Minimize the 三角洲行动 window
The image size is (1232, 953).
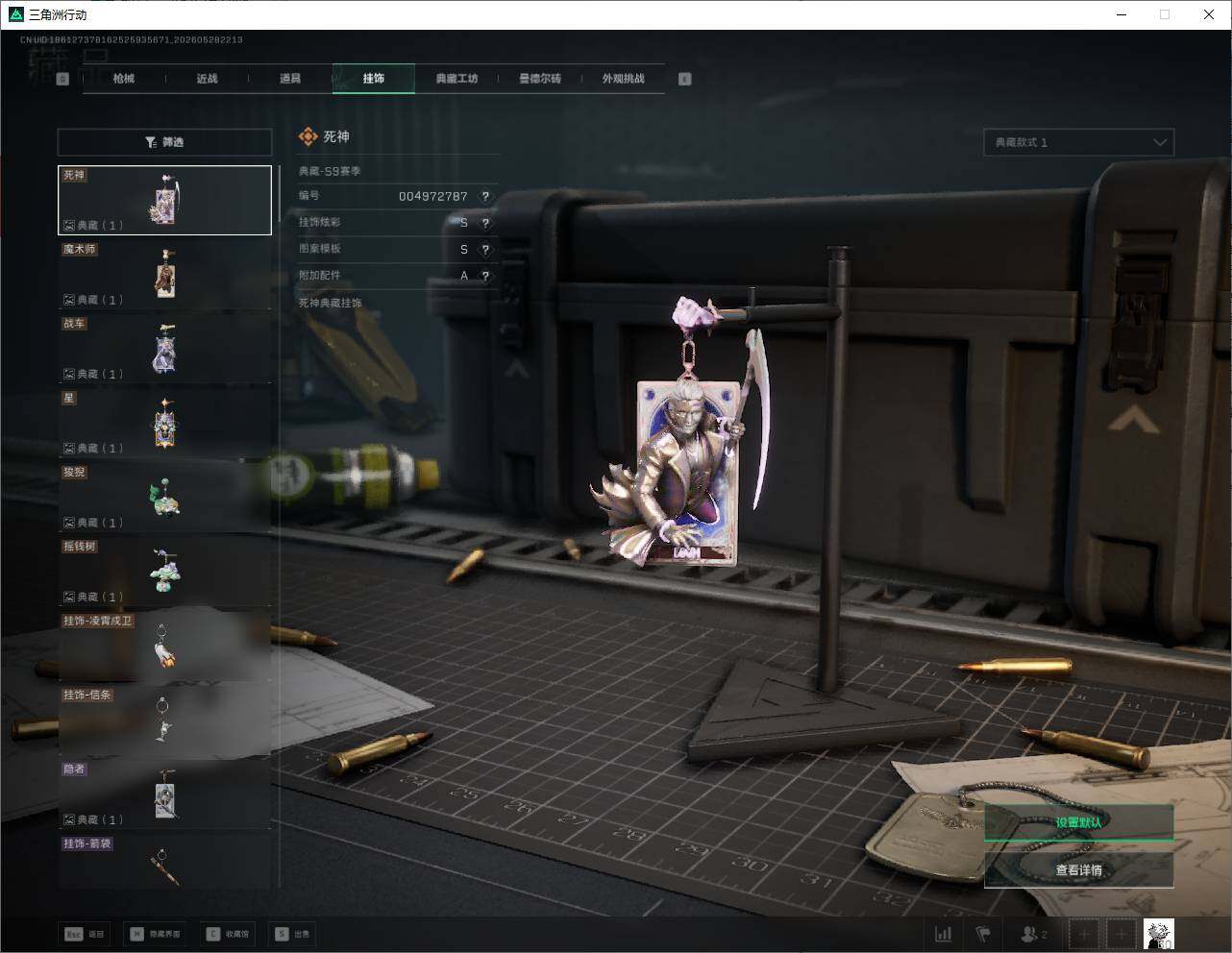(x=1122, y=14)
